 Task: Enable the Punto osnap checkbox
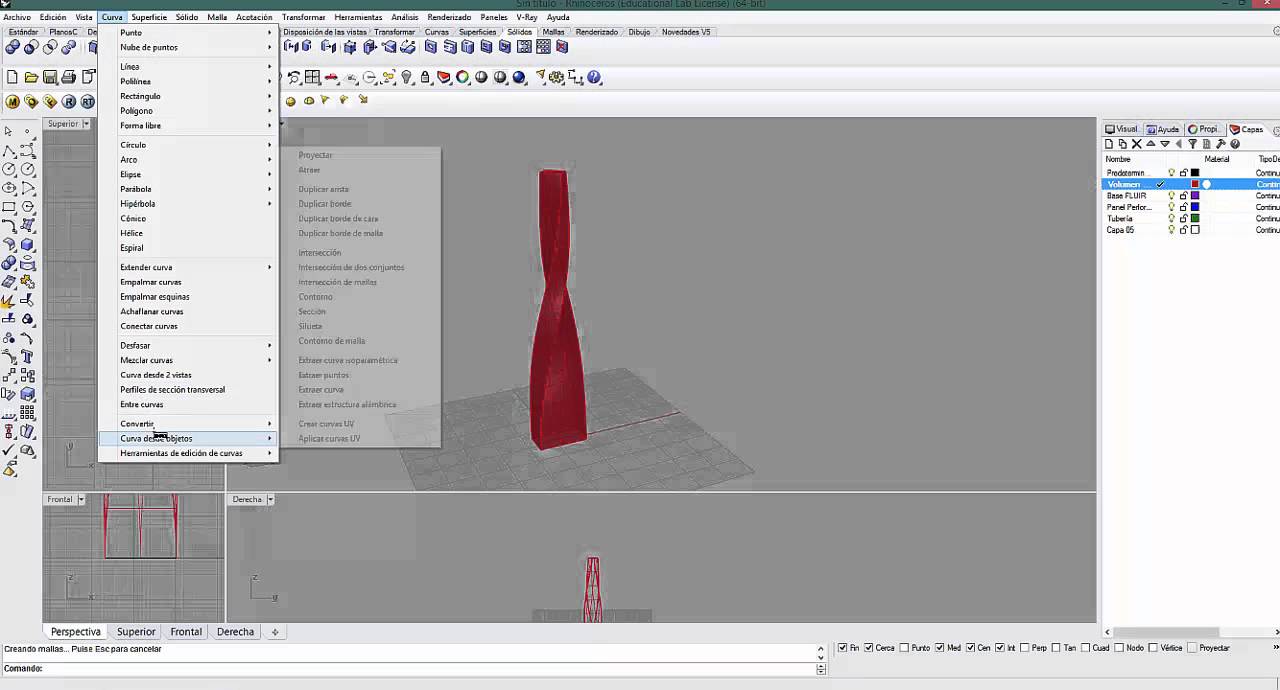point(904,648)
